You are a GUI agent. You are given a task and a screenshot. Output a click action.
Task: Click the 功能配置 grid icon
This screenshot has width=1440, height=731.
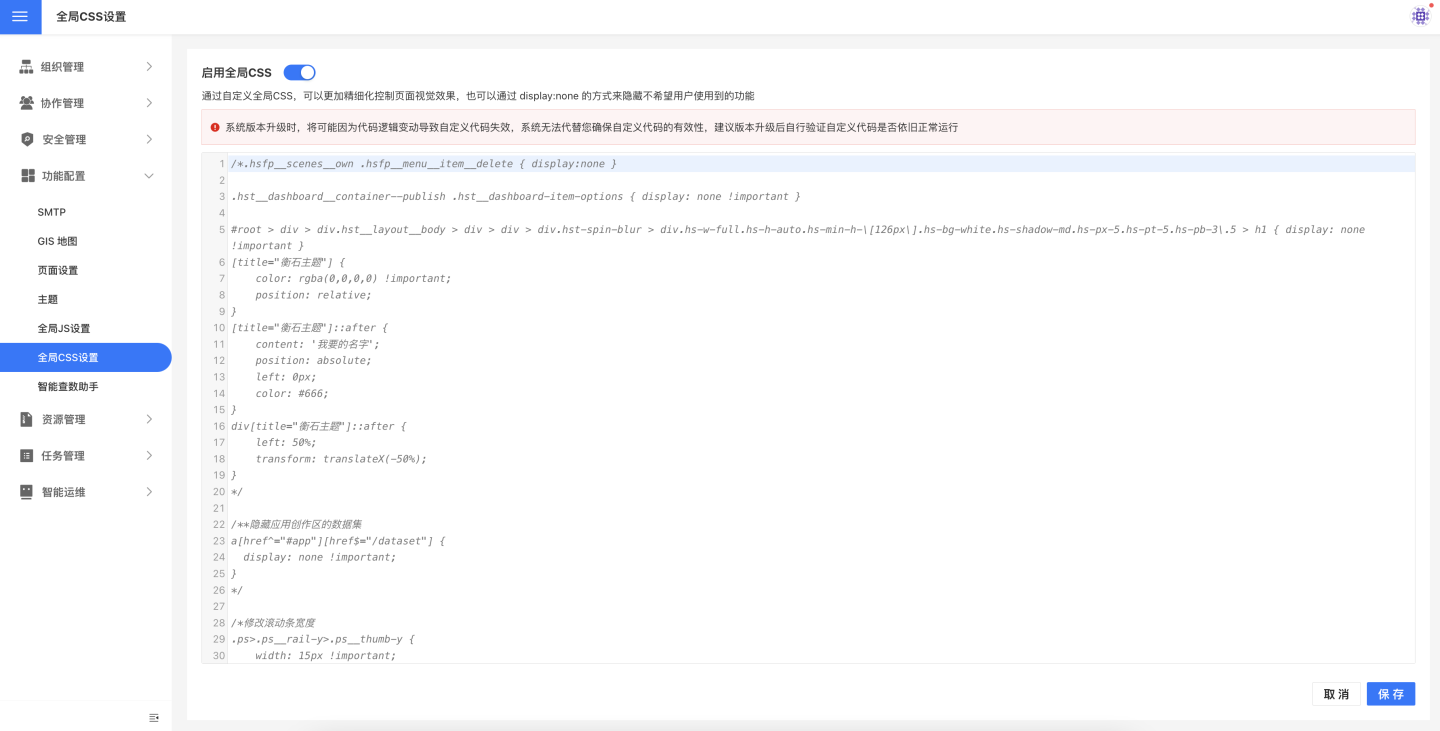[27, 176]
